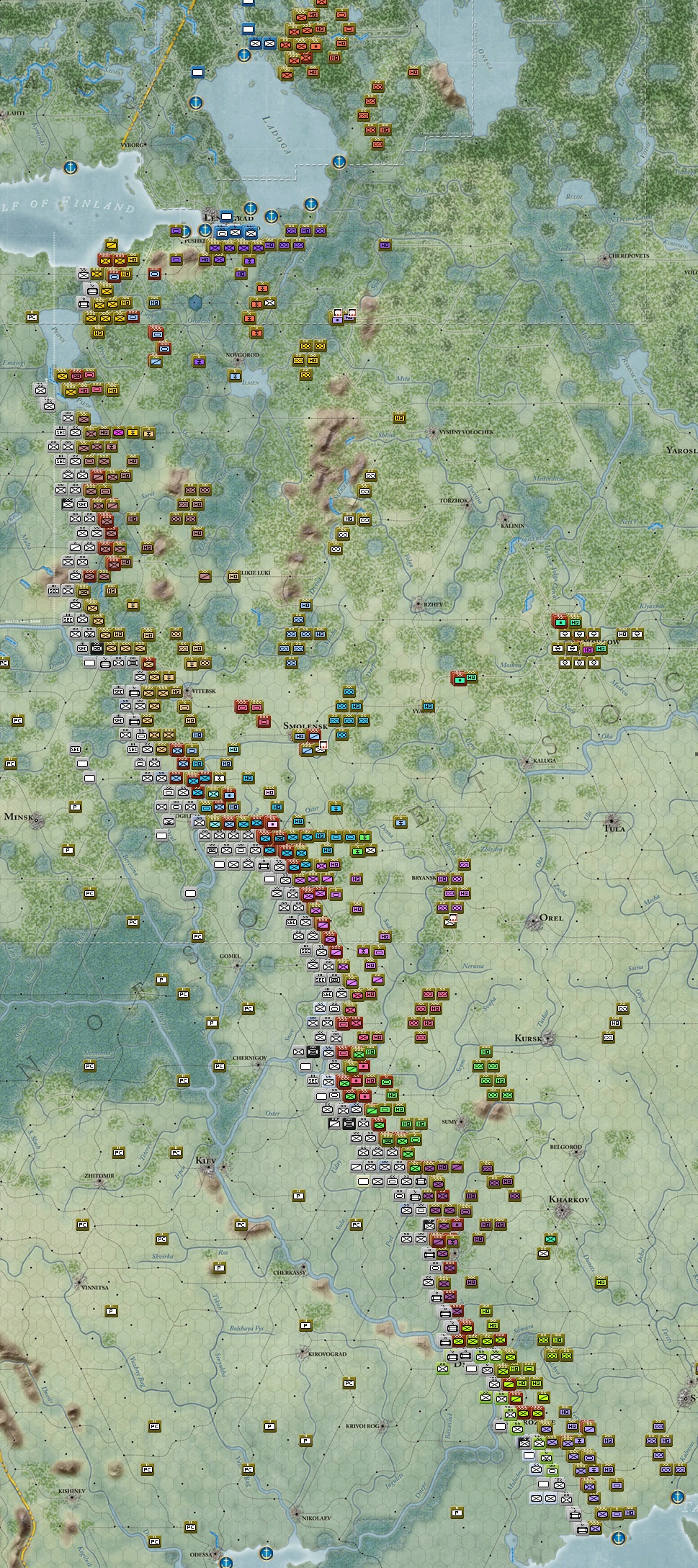
Task: Click the PC marker beside Zhitomir
Action: click(118, 1152)
